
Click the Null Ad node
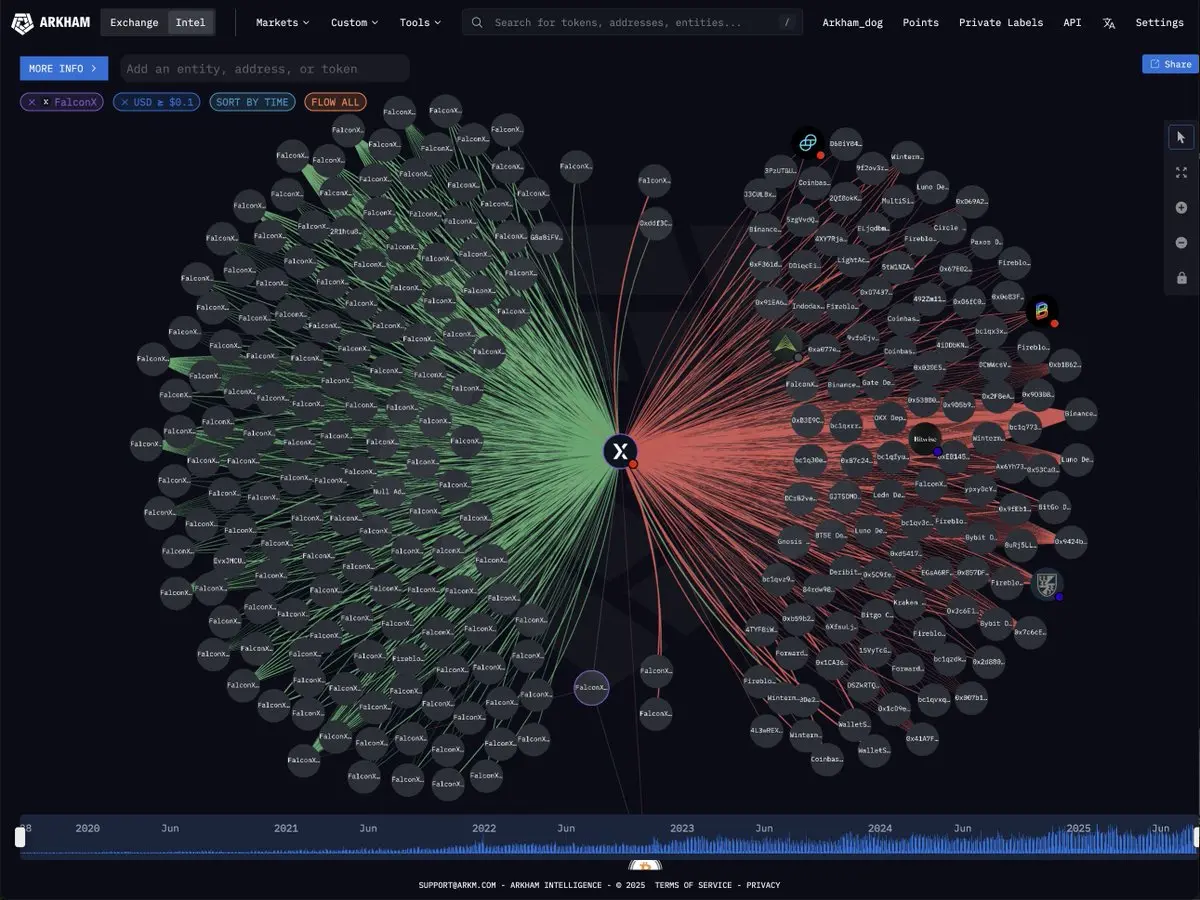[388, 491]
